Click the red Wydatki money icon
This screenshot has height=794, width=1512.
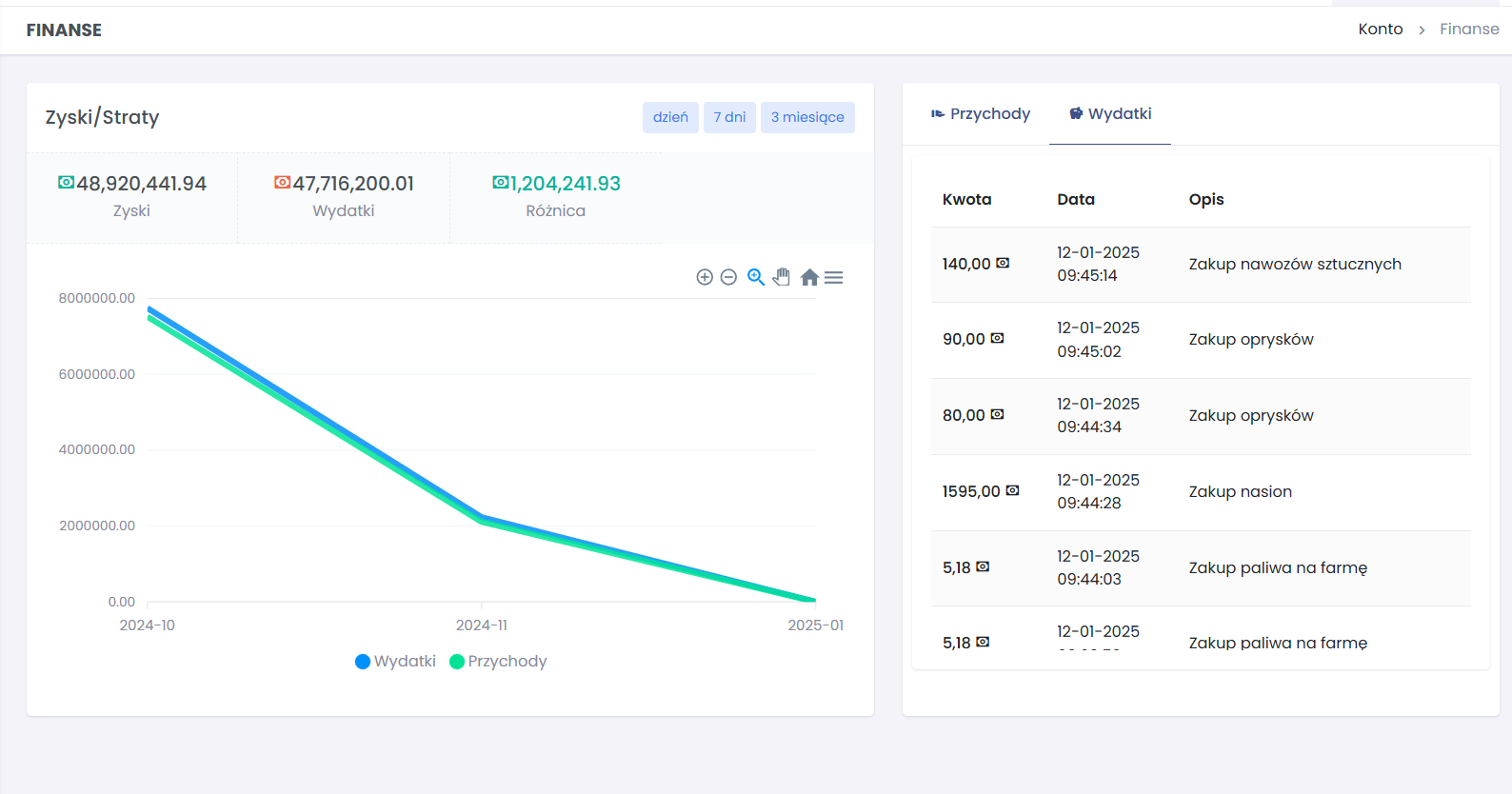point(282,182)
